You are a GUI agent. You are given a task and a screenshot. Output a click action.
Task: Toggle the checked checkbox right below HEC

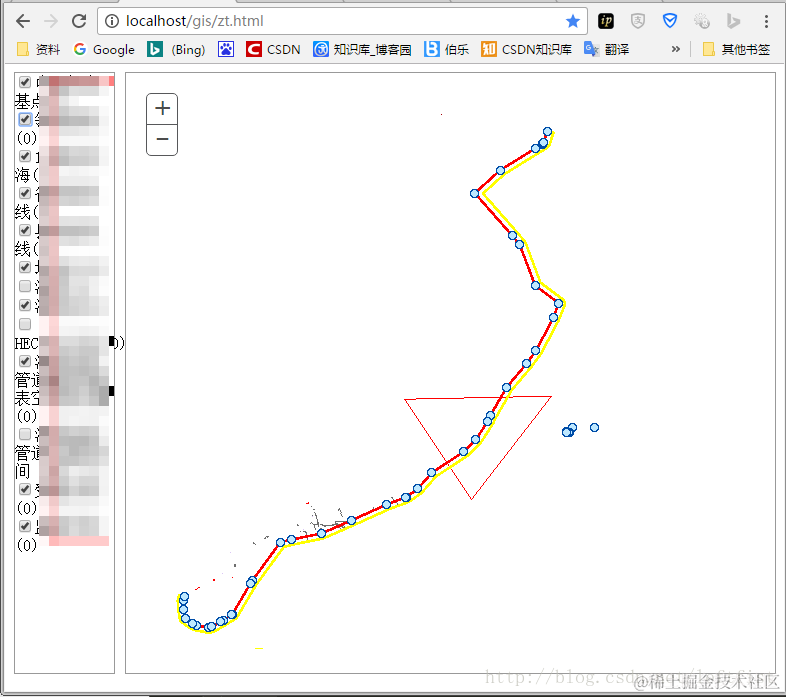click(x=25, y=361)
